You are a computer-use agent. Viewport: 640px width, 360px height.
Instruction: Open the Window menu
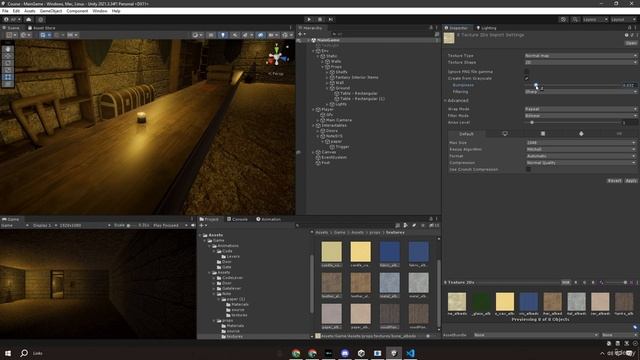pyautogui.click(x=100, y=11)
